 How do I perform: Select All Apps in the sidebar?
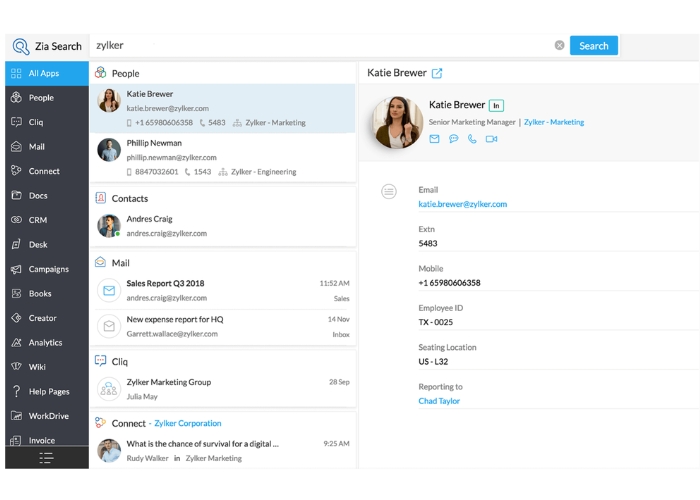click(x=47, y=73)
